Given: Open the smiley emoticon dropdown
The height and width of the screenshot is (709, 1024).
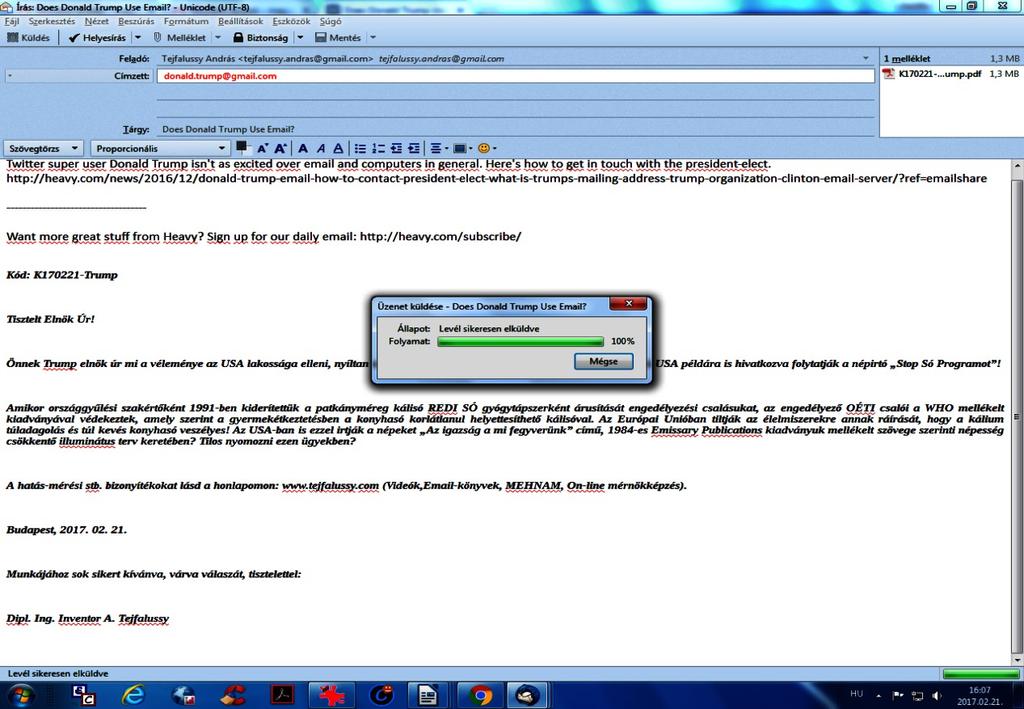Looking at the screenshot, I should [487, 149].
